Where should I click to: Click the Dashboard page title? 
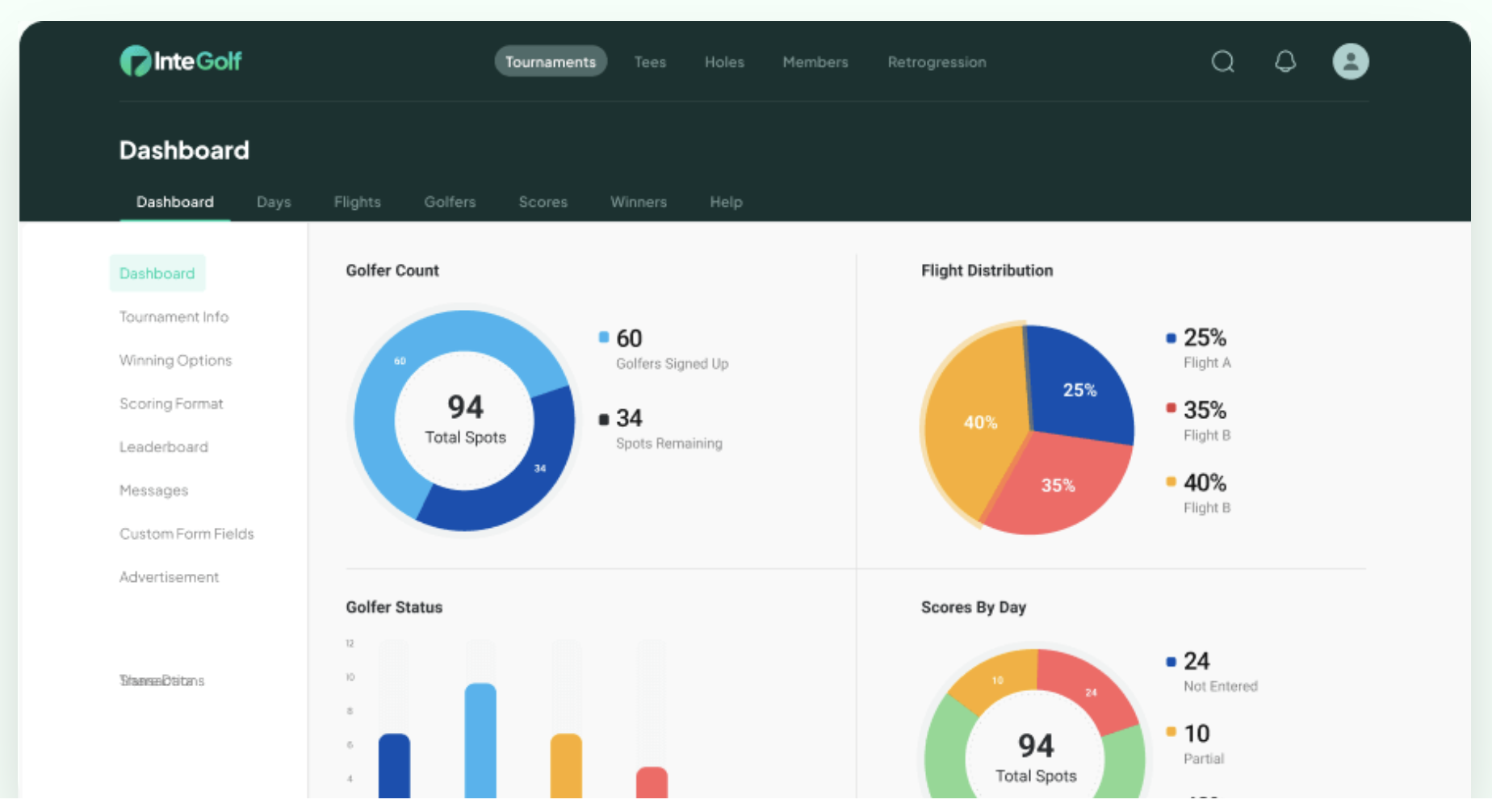click(x=184, y=150)
